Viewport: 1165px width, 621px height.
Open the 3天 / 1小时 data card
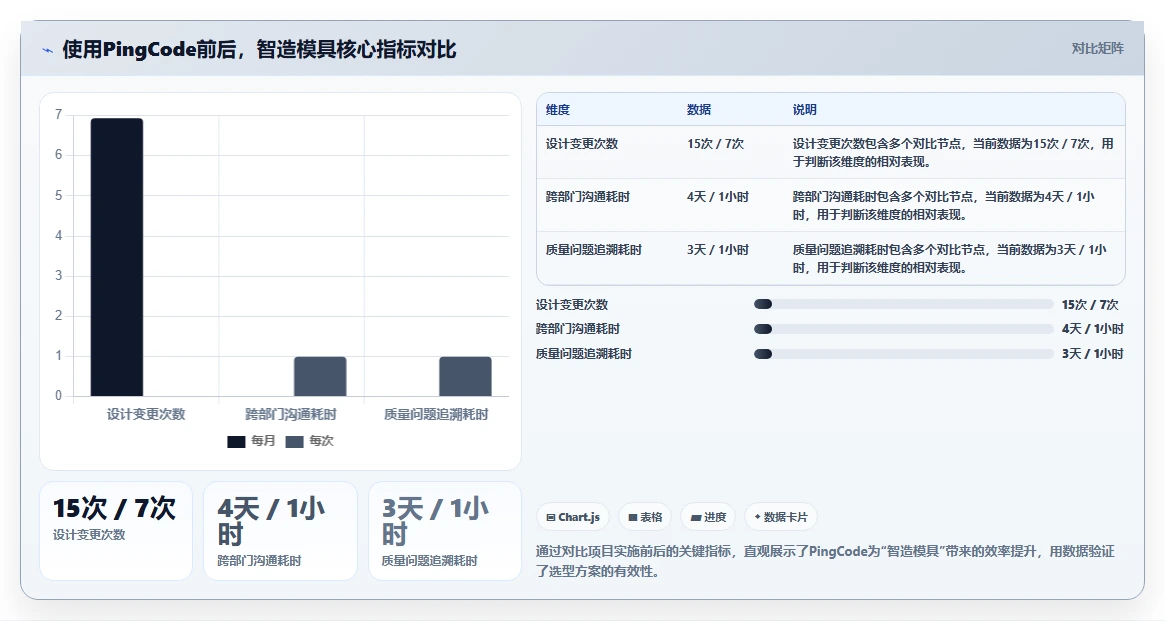tap(445, 530)
